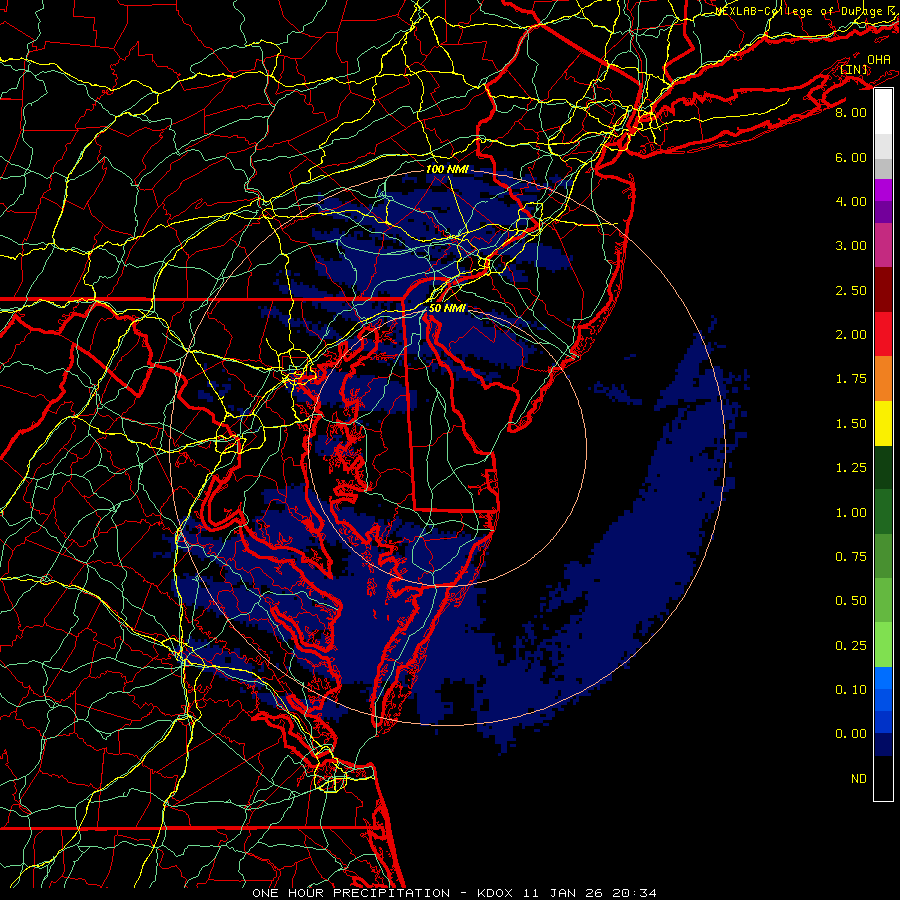Select the navy swatch beside 0.00

[x=883, y=744]
